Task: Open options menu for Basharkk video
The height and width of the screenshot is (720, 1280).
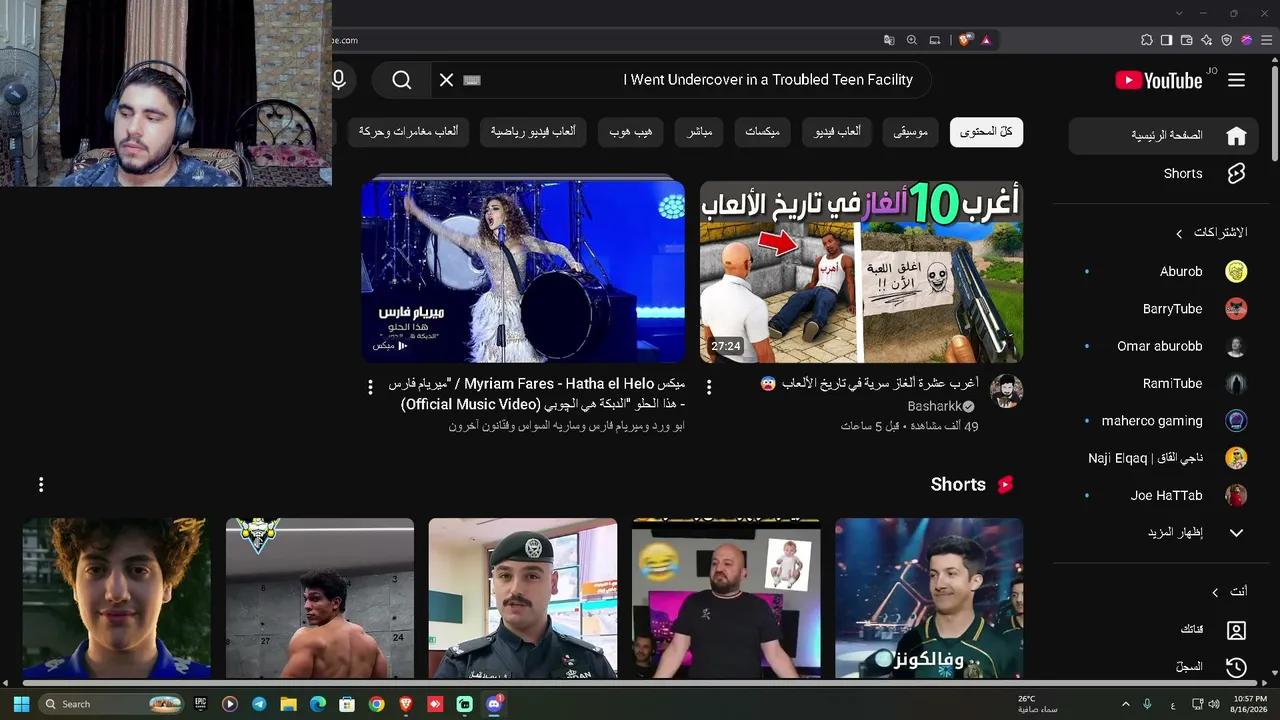Action: pos(709,387)
